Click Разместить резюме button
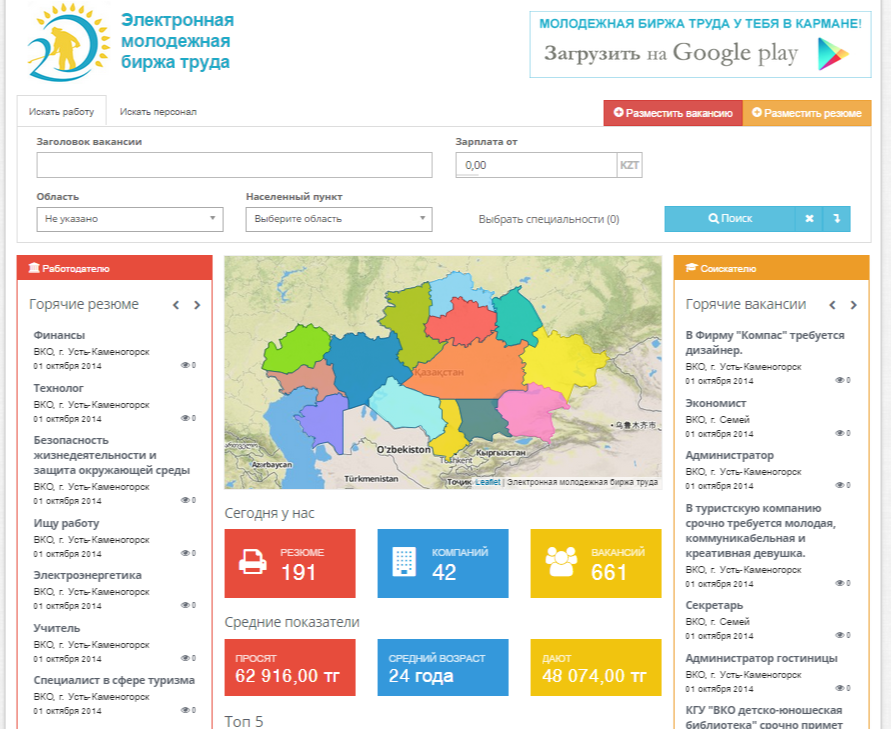This screenshot has width=891, height=729. 806,113
